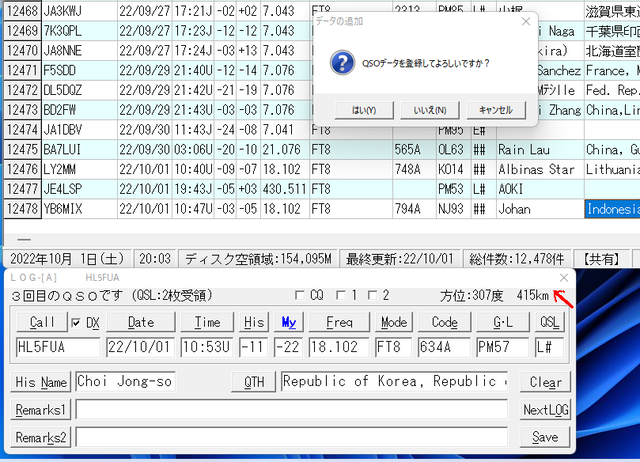Click the Remarks2 button

(x=41, y=438)
